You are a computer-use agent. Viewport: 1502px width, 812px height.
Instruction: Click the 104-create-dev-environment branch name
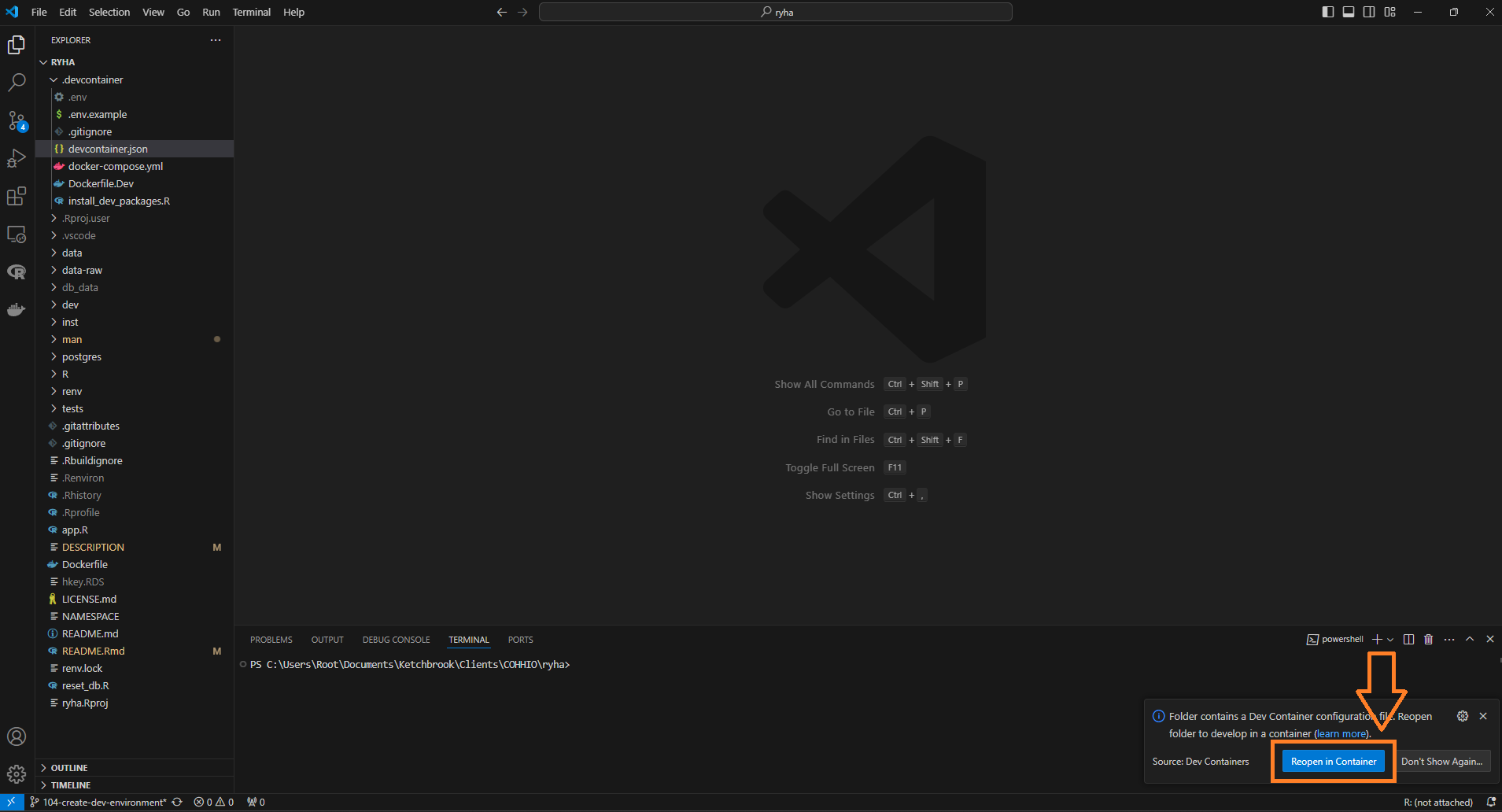pyautogui.click(x=98, y=802)
